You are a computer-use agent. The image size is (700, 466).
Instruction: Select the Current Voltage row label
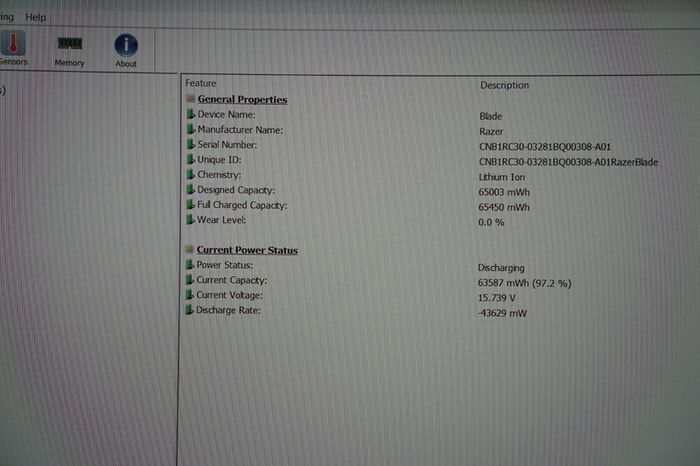coord(229,295)
